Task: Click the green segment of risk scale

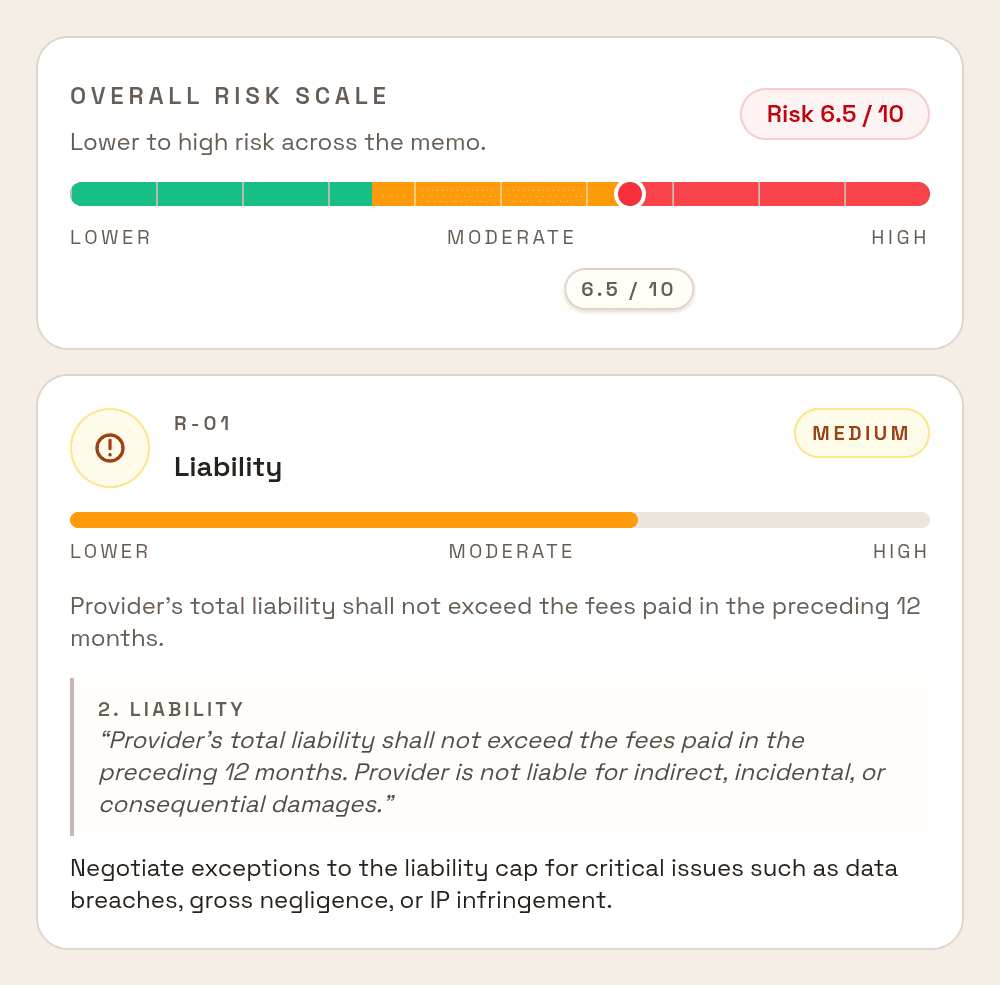Action: pos(221,194)
